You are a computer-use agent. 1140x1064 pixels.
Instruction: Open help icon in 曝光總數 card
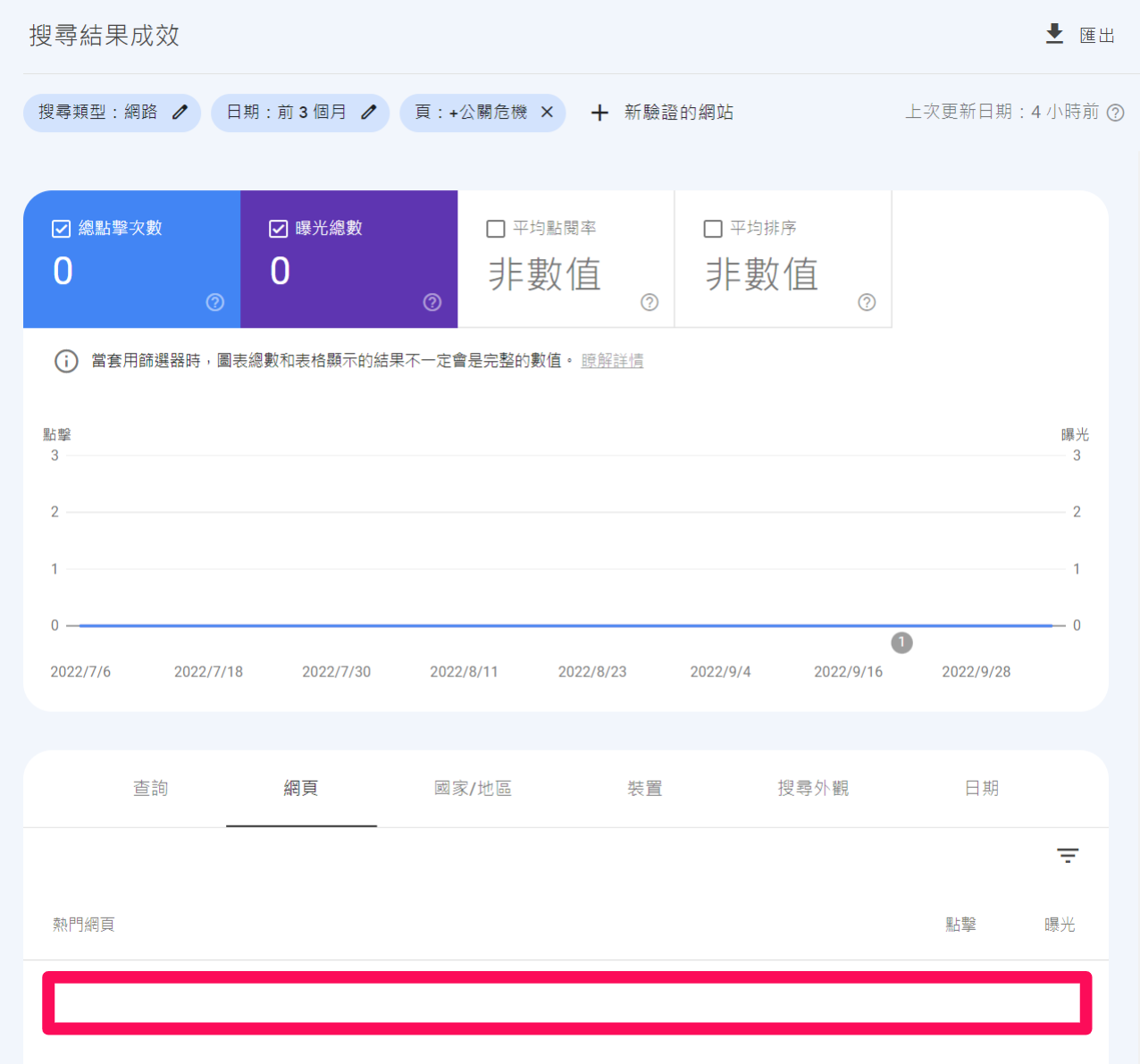(432, 302)
